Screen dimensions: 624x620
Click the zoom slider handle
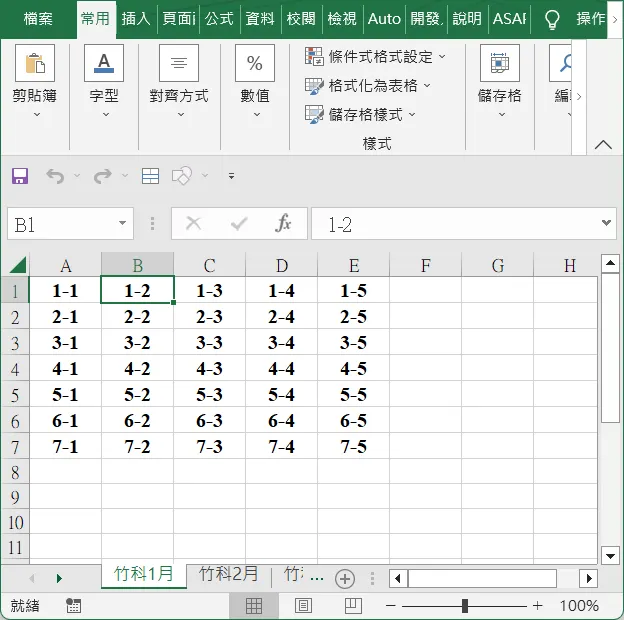(x=465, y=606)
